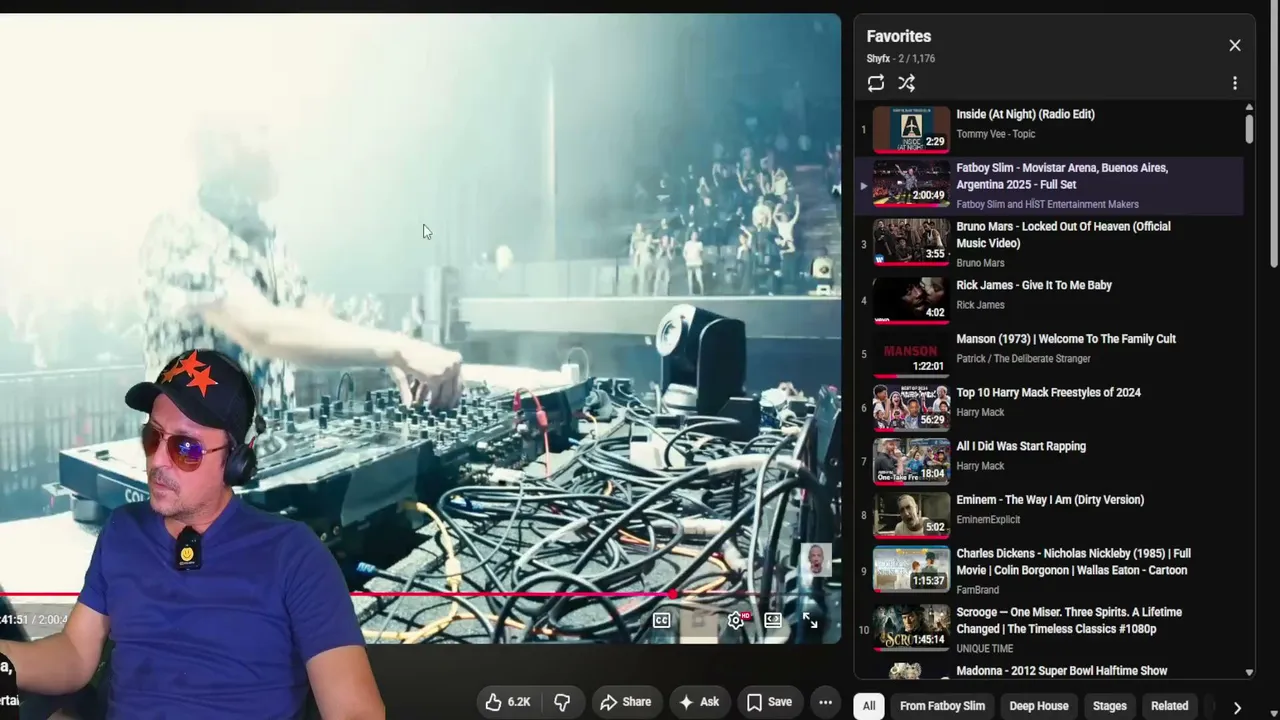Click title 'Fatboy Slim - Movistar Arena, Buenos Aires'
This screenshot has height=720, width=1280.
[x=1062, y=176]
